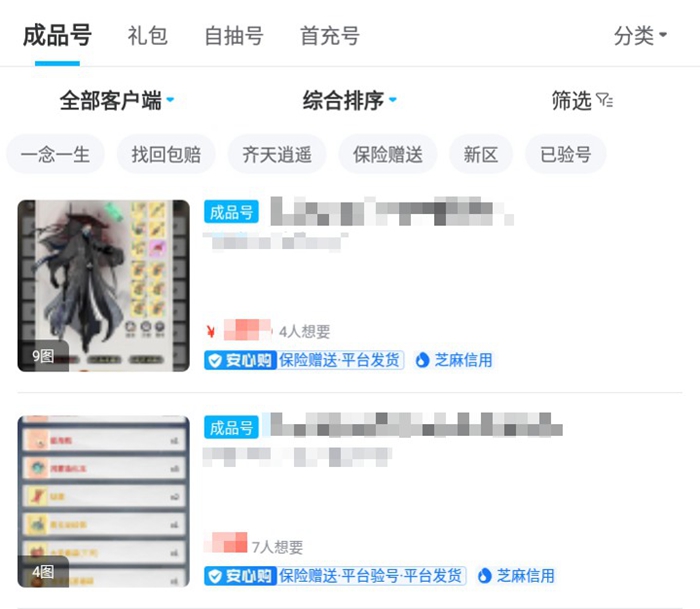
Task: Open the character thumbnail of first listing
Action: click(x=104, y=286)
